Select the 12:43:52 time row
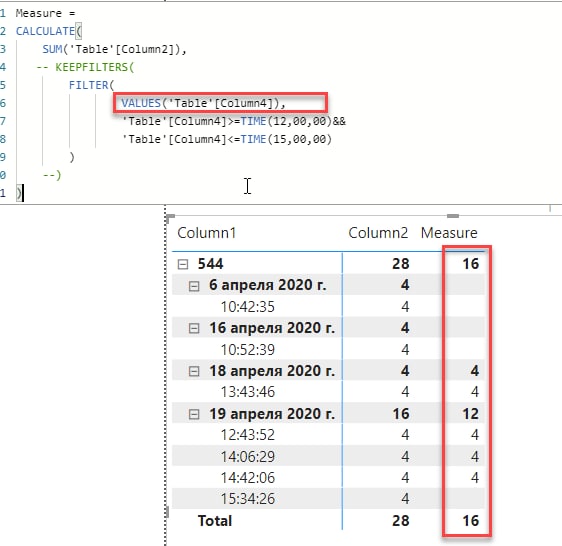 [248, 435]
